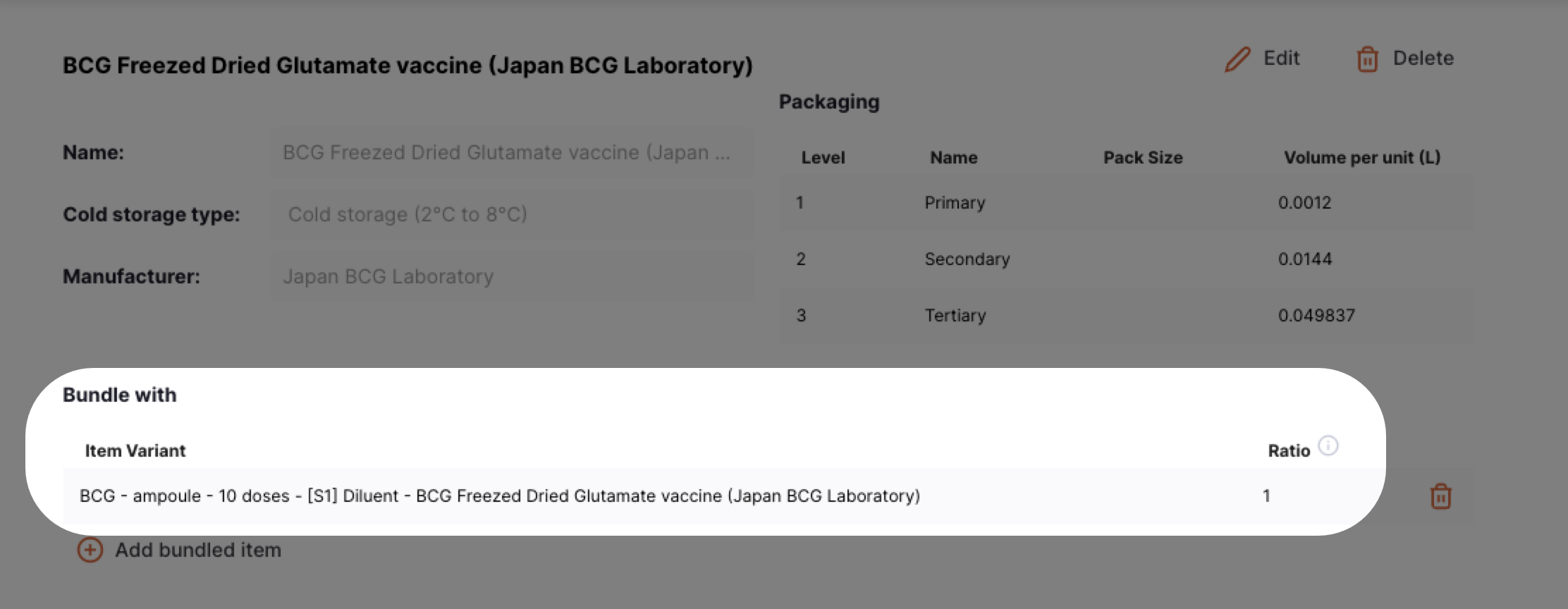
Task: Click the Item Variant column header
Action: 135,451
